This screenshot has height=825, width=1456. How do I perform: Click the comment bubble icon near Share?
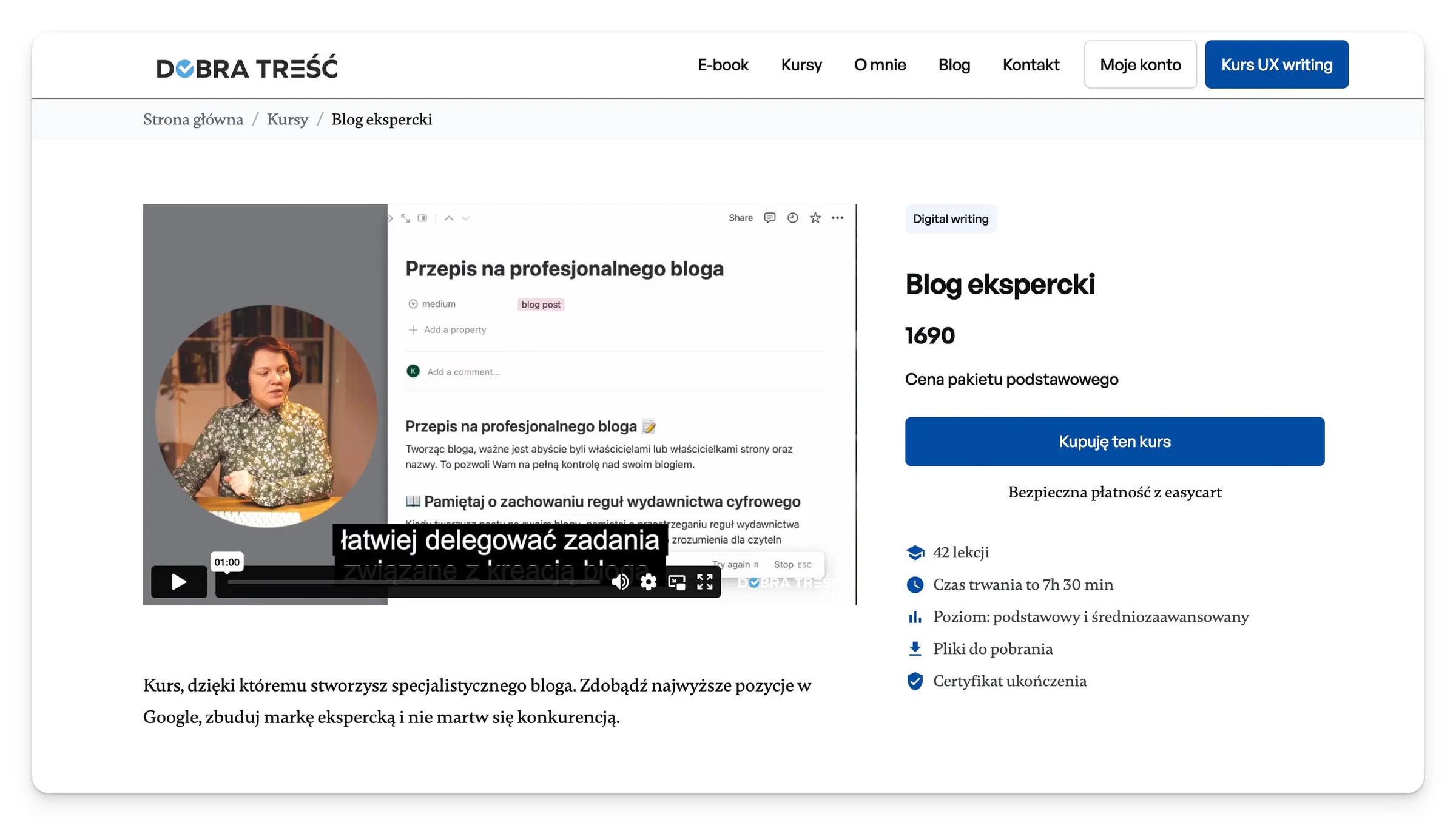pos(770,218)
